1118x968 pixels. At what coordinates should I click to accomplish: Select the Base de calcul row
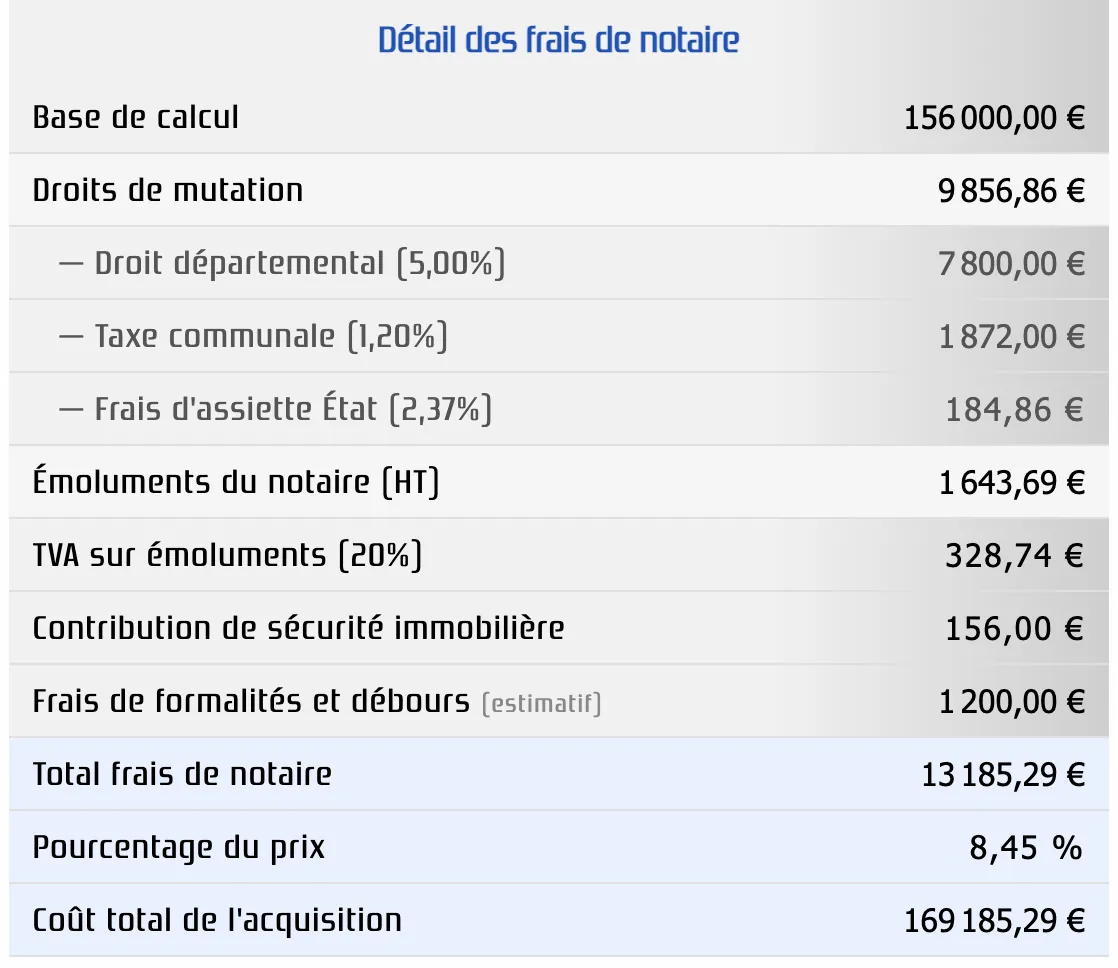136,117
